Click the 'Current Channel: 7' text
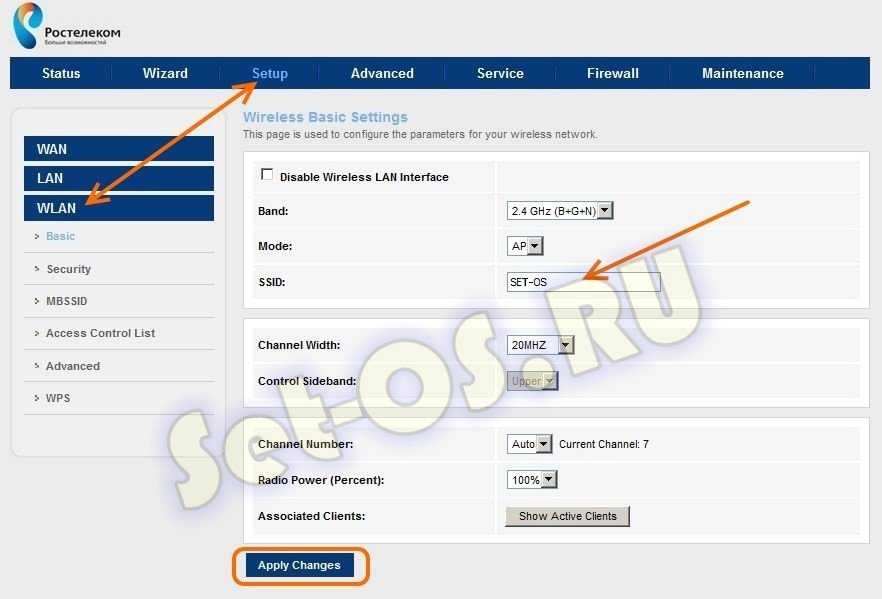 [604, 444]
